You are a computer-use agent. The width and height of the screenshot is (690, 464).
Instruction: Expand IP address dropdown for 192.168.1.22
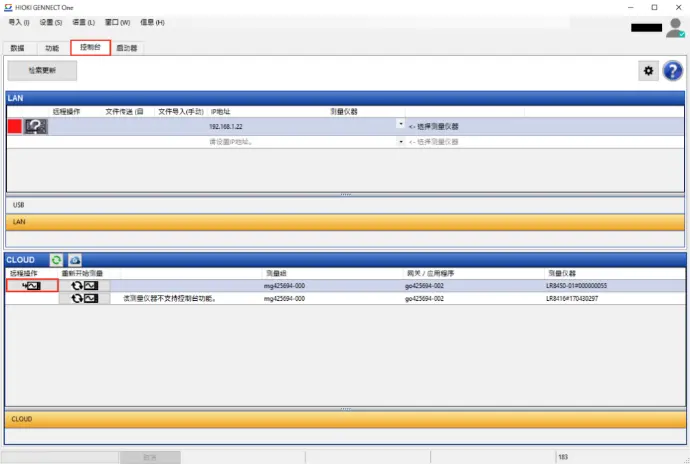tap(400, 127)
